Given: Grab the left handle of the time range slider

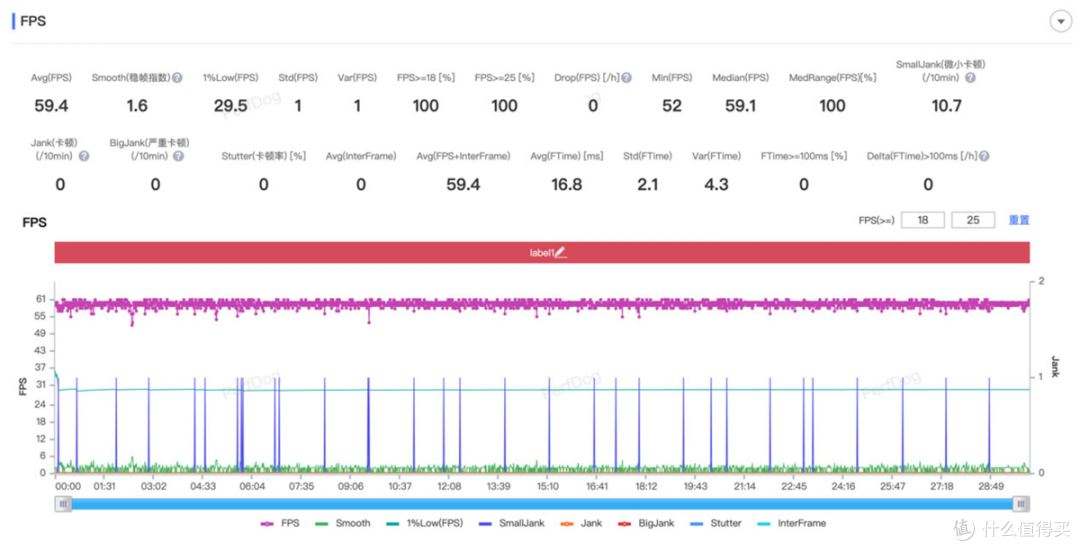Looking at the screenshot, I should 63,504.
